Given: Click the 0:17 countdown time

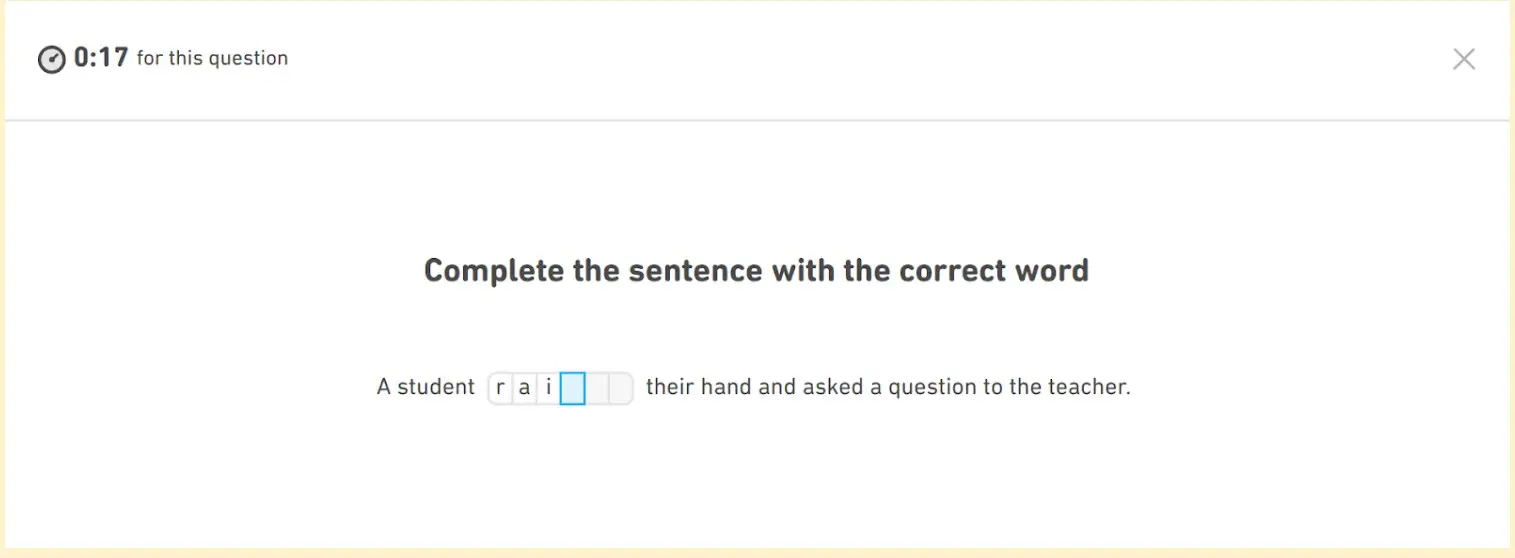Looking at the screenshot, I should 101,58.
